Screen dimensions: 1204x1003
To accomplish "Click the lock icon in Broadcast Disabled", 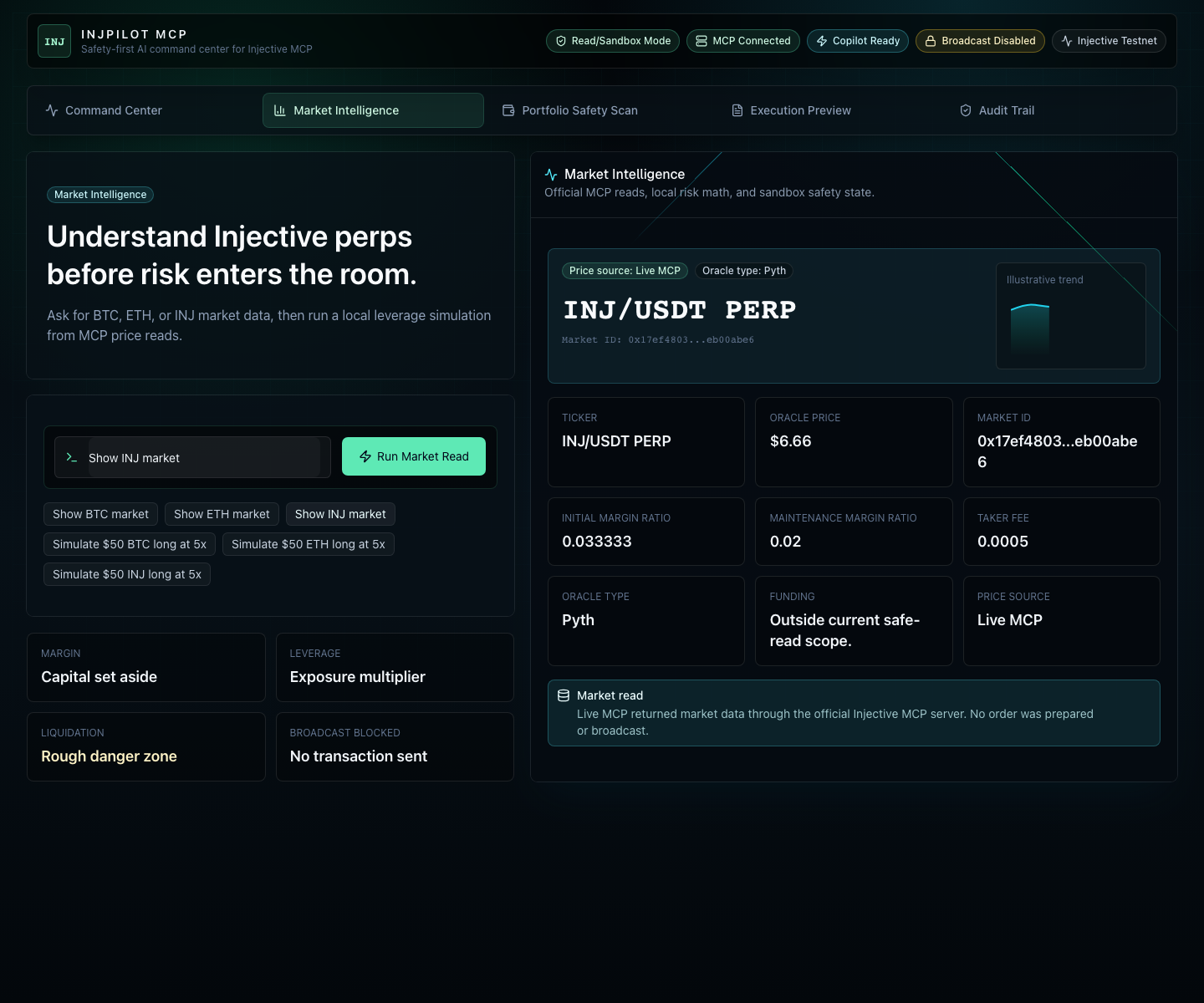I will click(x=931, y=41).
